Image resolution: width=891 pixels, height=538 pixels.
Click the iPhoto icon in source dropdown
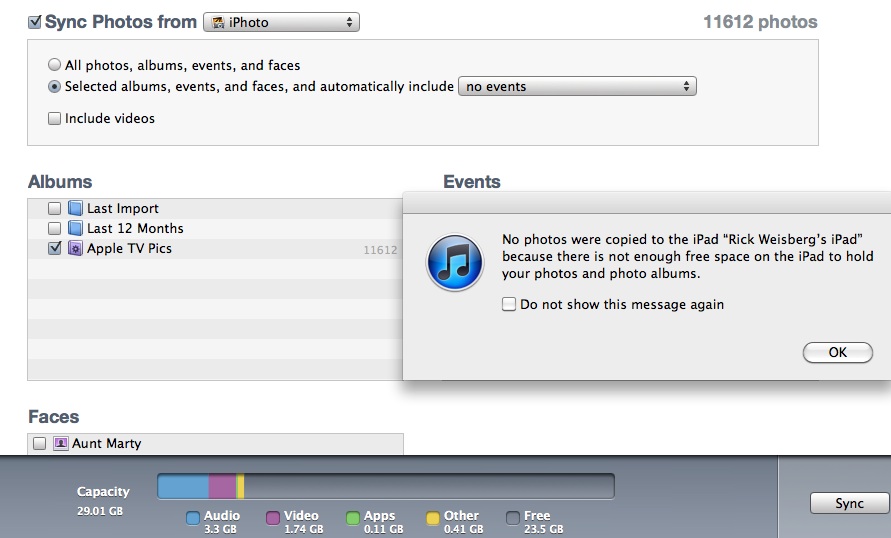coord(218,23)
